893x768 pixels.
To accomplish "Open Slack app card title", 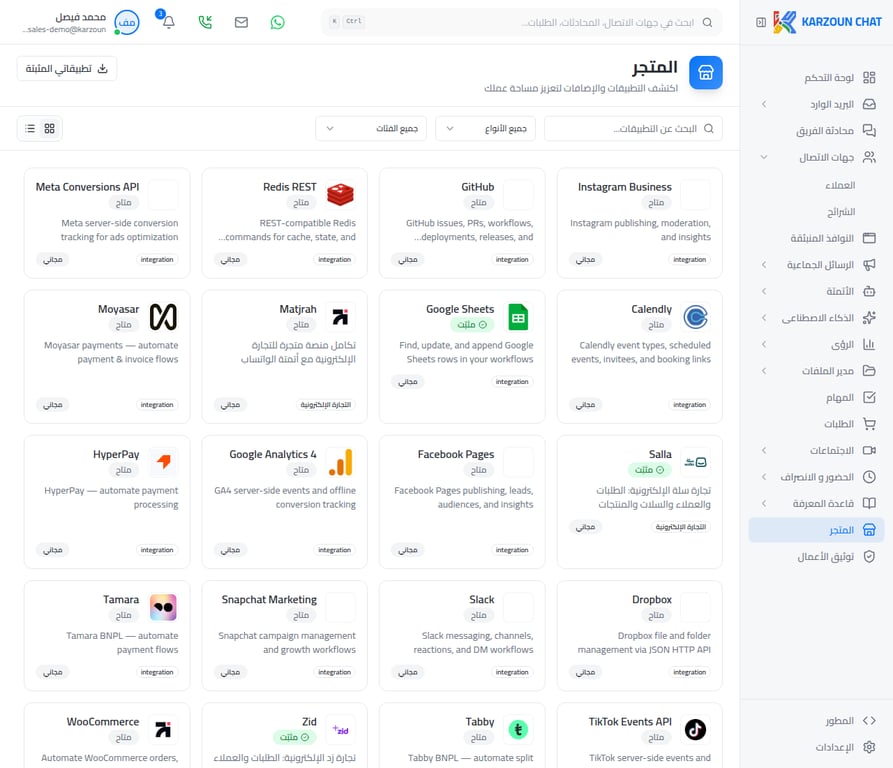I will click(x=482, y=600).
